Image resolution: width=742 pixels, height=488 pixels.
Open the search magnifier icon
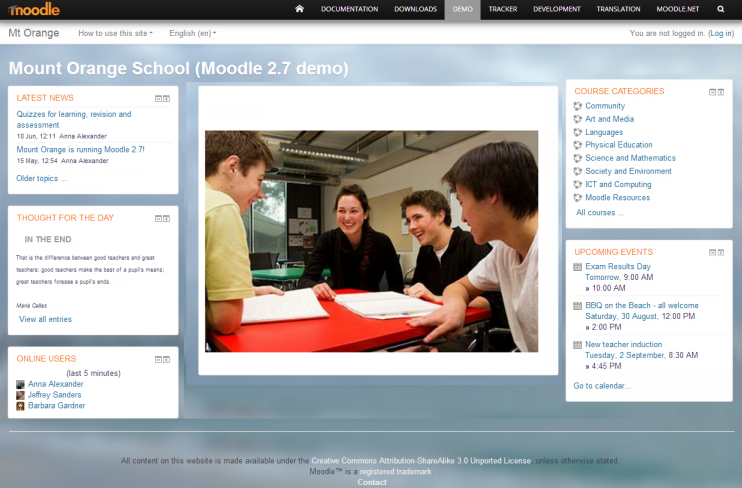click(x=720, y=9)
